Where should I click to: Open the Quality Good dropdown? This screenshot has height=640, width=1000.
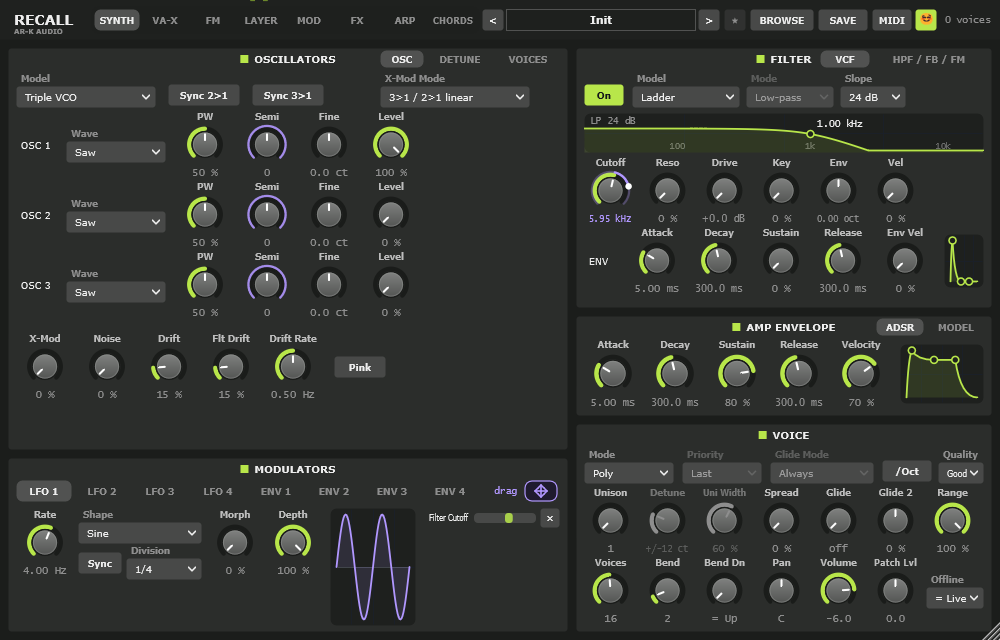(x=960, y=473)
